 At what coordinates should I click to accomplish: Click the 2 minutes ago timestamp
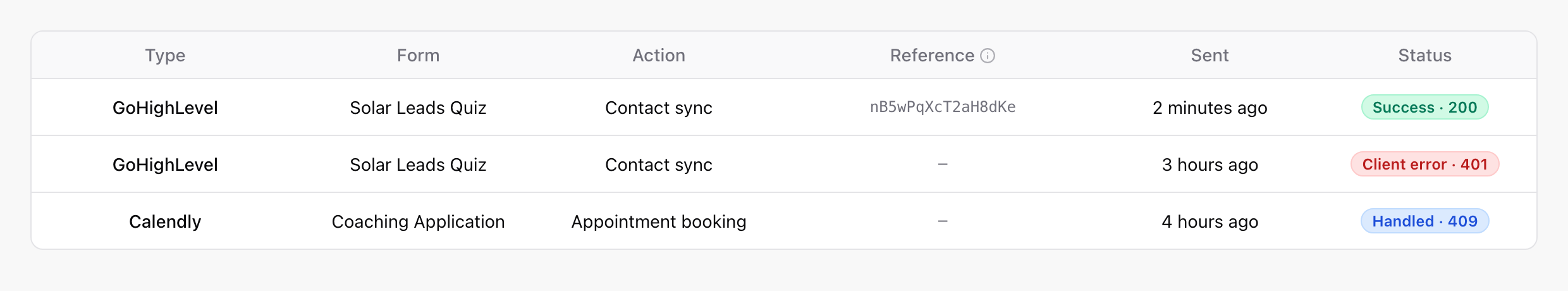pos(1210,108)
